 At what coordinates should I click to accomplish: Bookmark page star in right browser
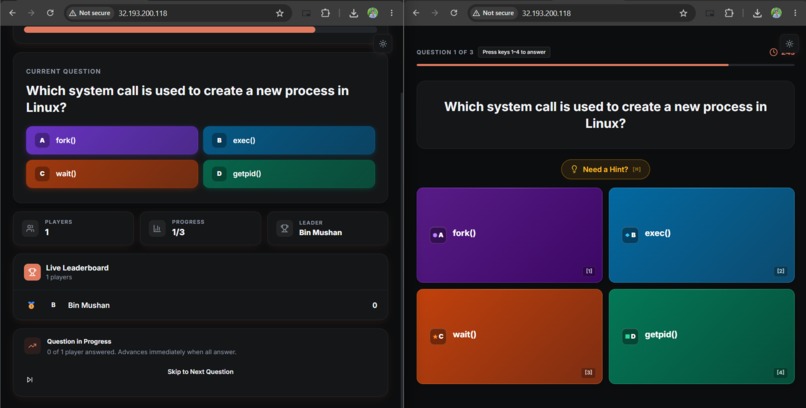click(x=683, y=13)
